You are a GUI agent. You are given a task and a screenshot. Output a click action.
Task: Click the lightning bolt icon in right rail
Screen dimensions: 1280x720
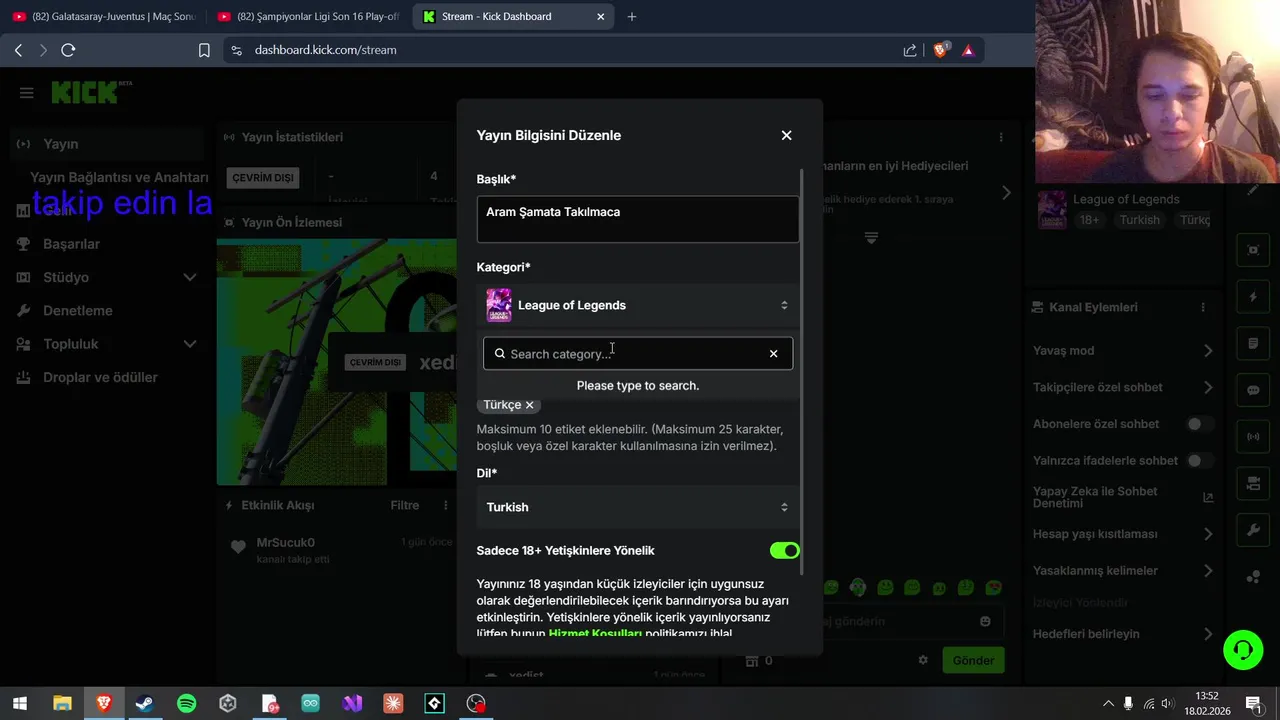pyautogui.click(x=1253, y=297)
